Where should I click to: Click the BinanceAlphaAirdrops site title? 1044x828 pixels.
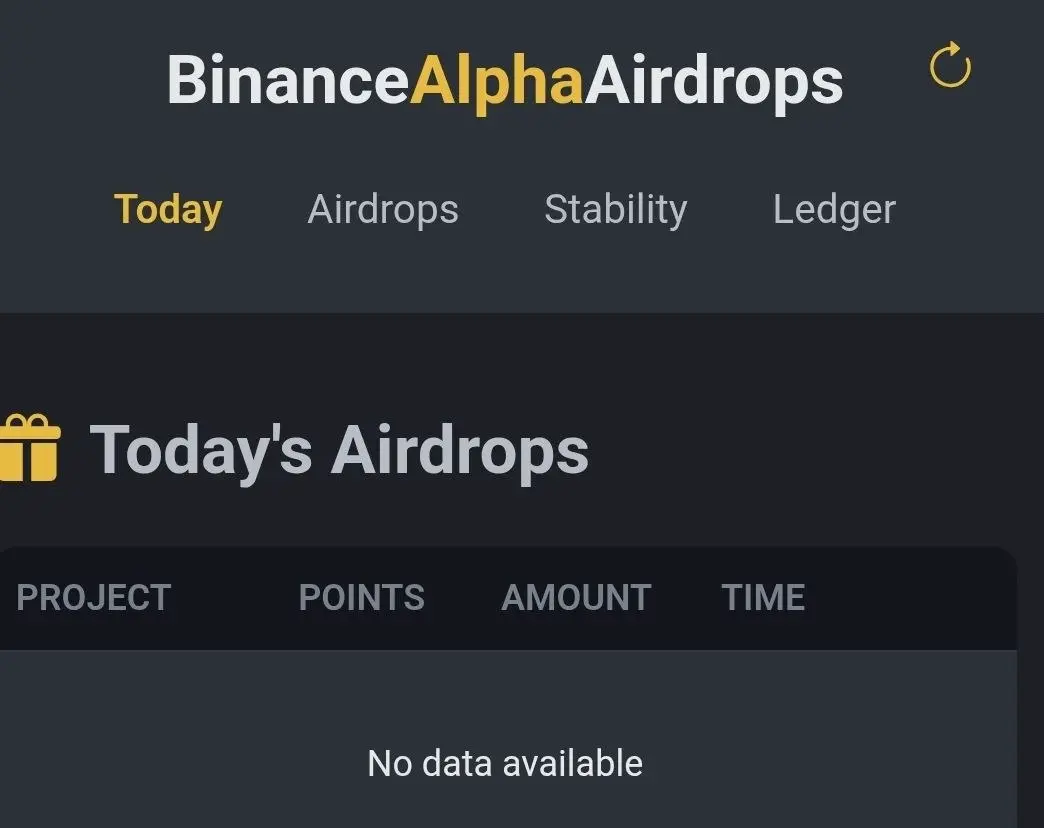point(504,80)
